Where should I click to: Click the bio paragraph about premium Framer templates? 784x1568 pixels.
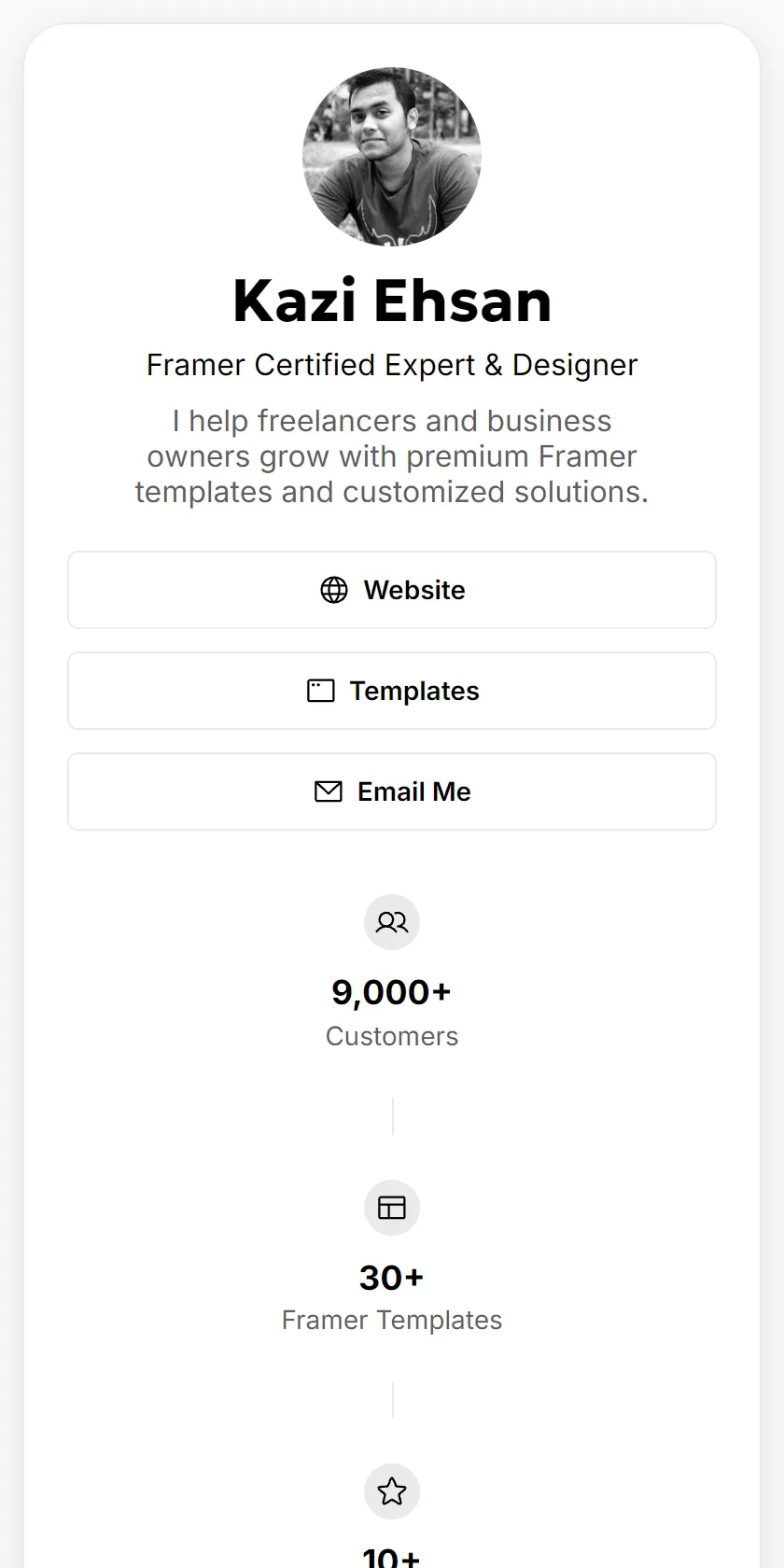392,456
